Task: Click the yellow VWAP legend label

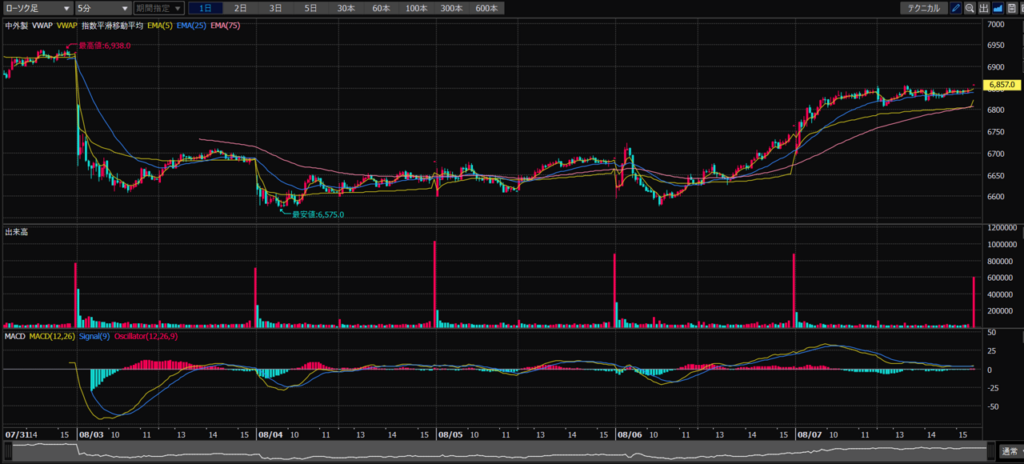Action: tap(67, 25)
